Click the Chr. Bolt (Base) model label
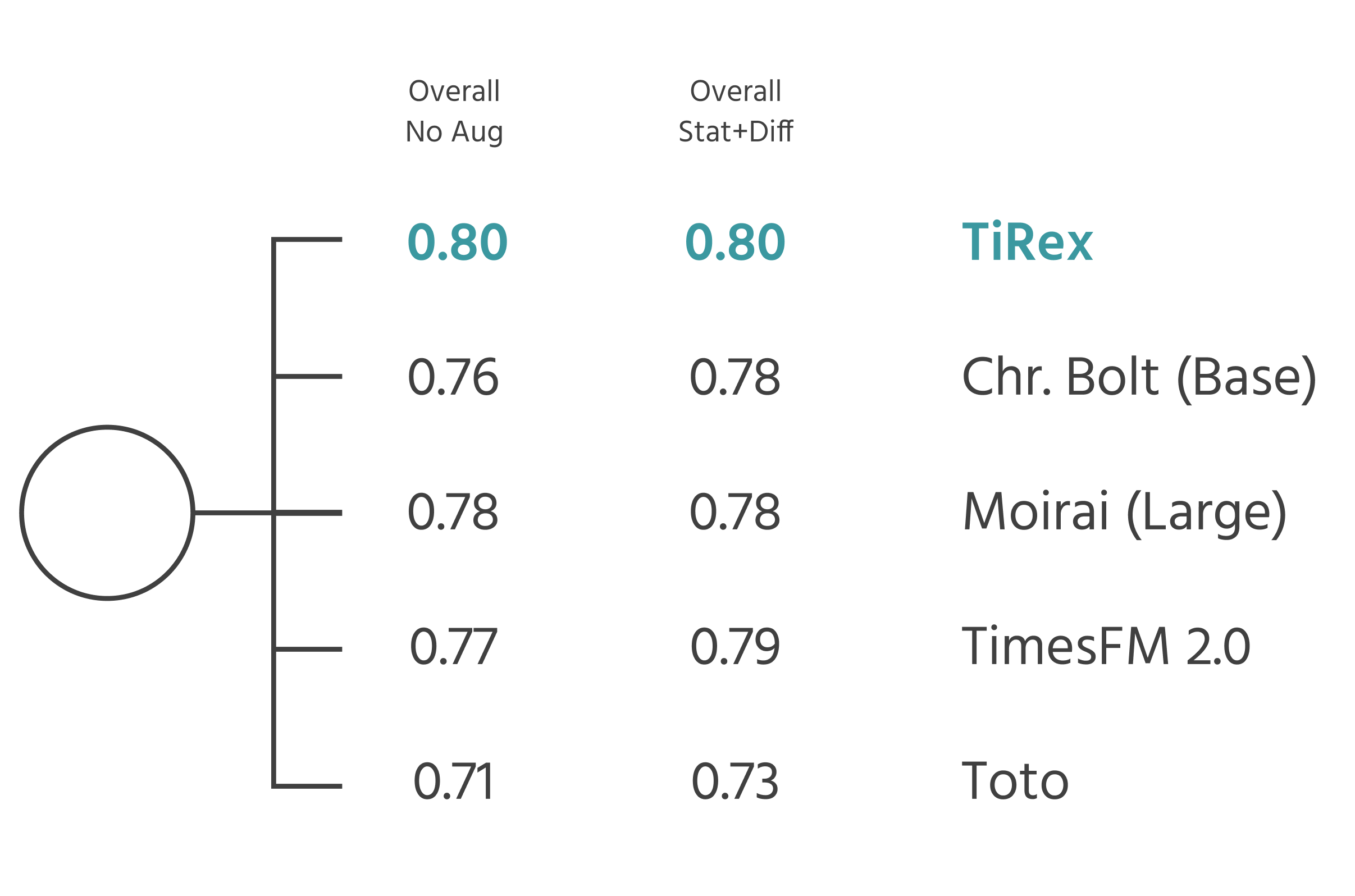This screenshot has width=1355, height=896. point(1138,377)
